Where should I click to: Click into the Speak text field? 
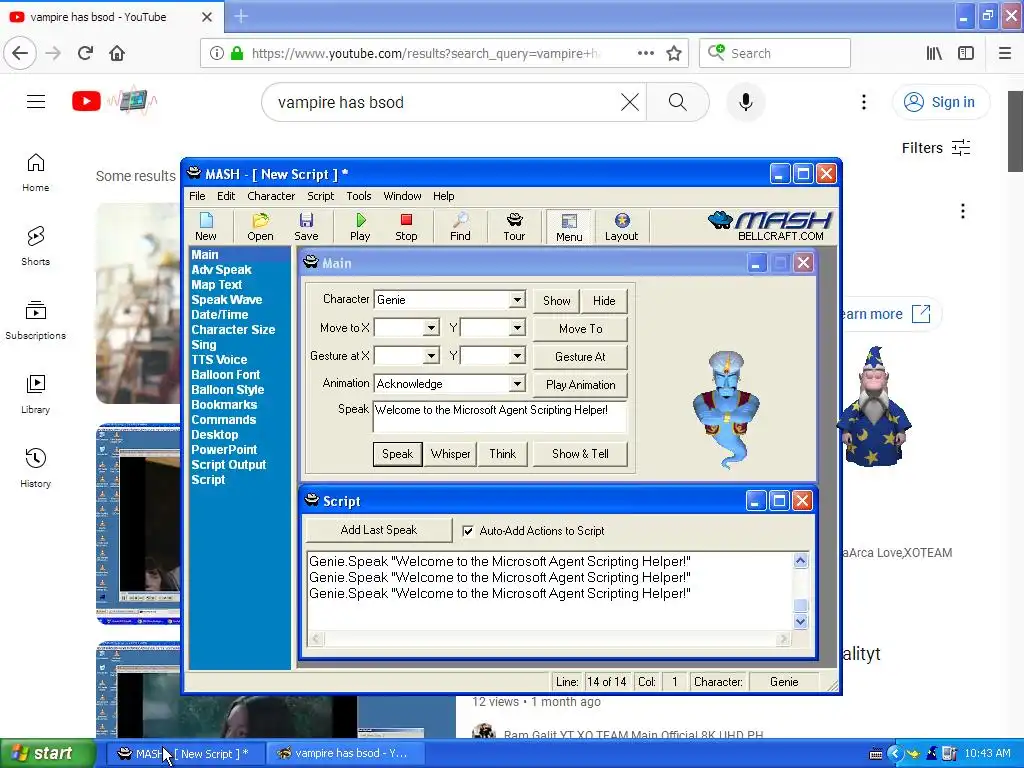[x=500, y=417]
